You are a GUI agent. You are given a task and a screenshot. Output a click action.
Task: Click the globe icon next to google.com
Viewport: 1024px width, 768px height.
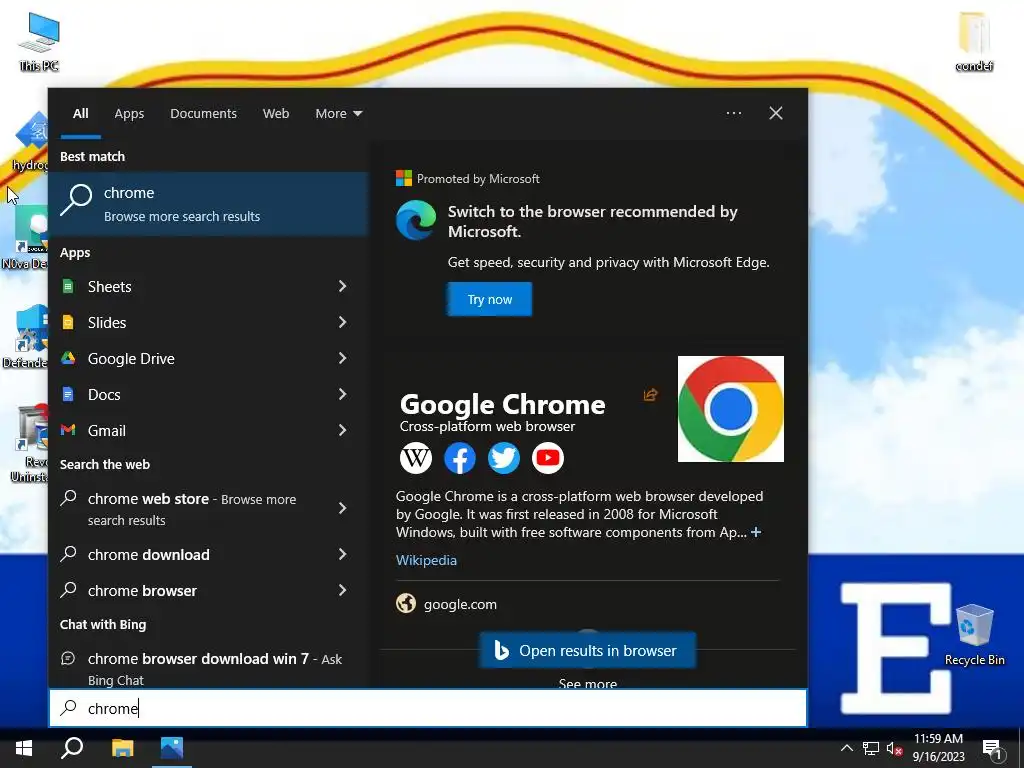point(406,603)
